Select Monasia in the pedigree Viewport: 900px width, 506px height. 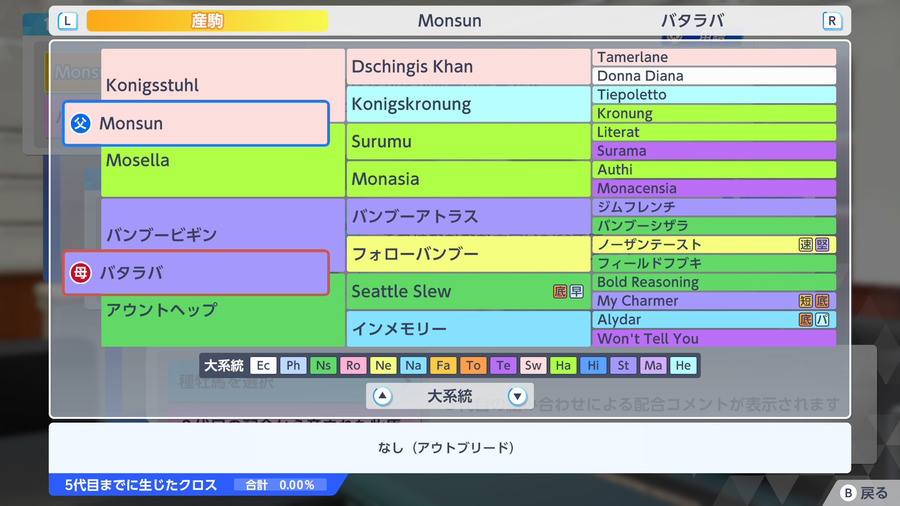point(468,179)
